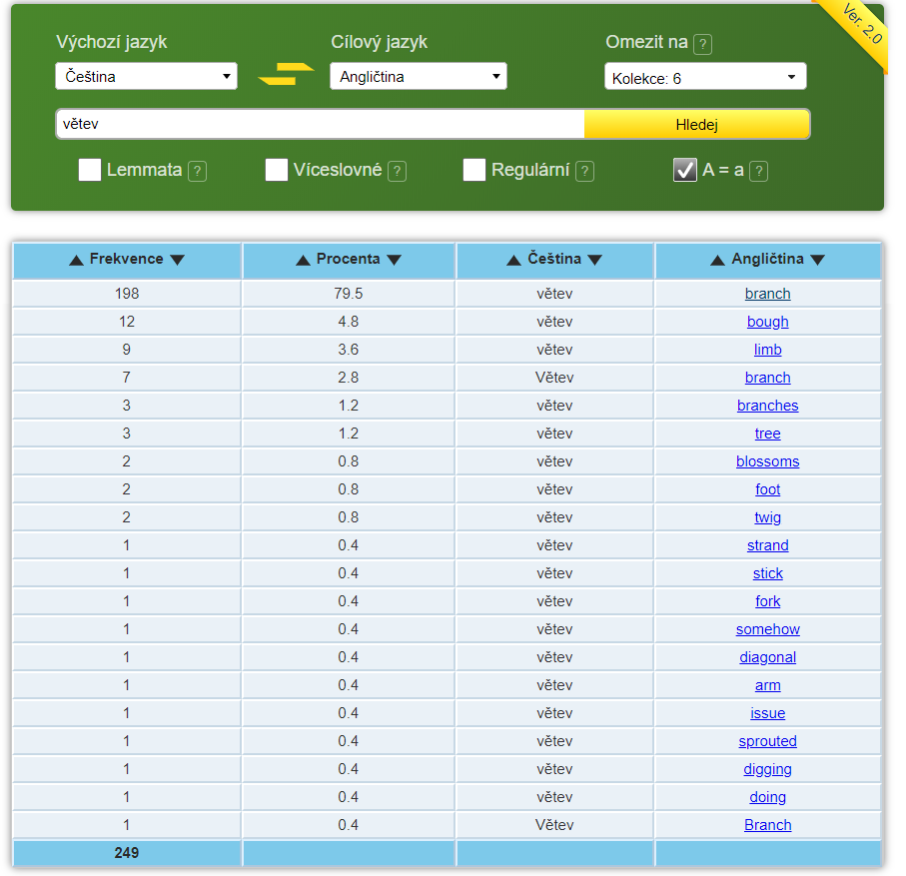Uncheck the A = a checkbox

(685, 170)
